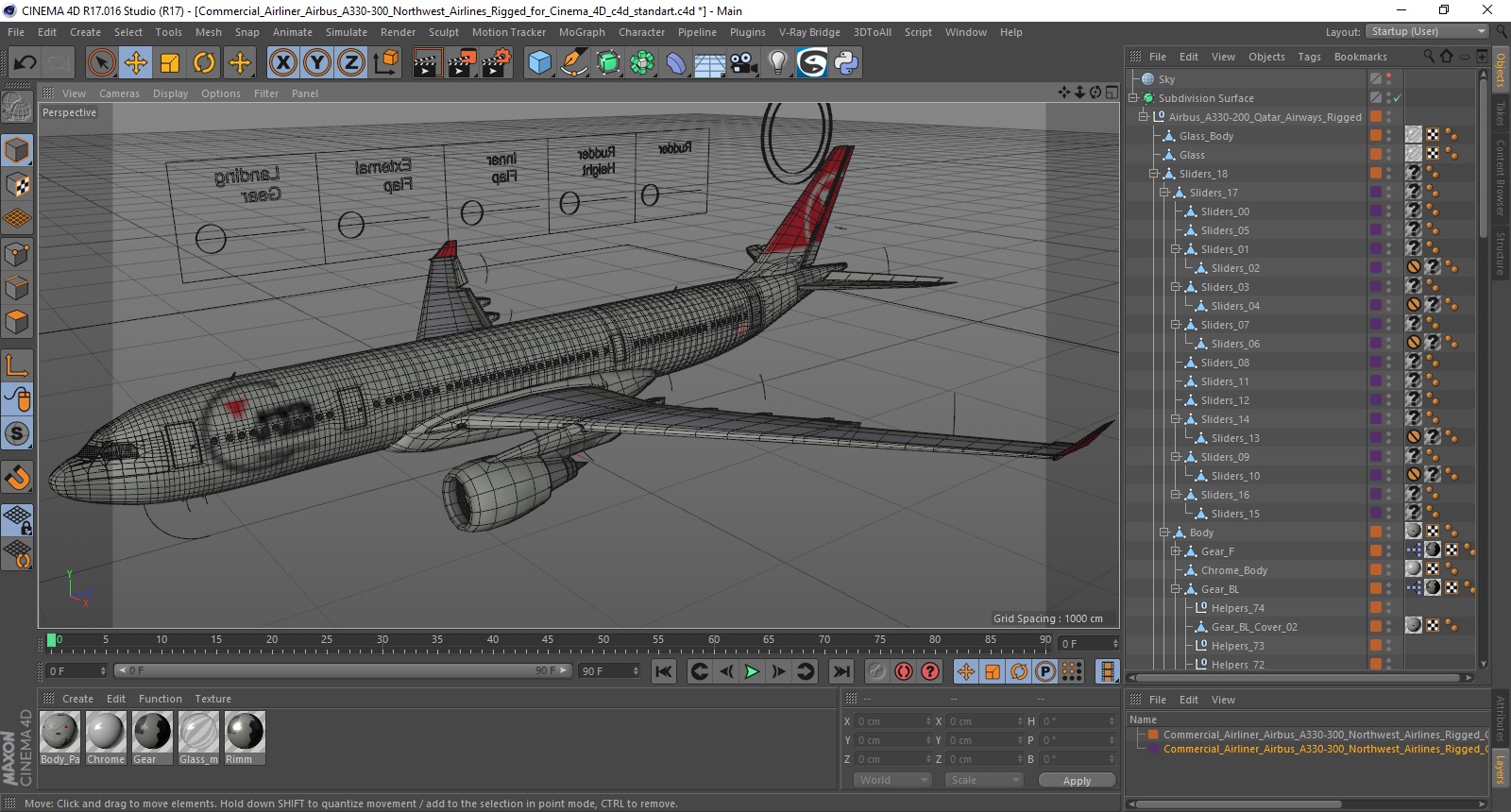
Task: Open the Array/MoGraph green flower icon
Action: (643, 63)
